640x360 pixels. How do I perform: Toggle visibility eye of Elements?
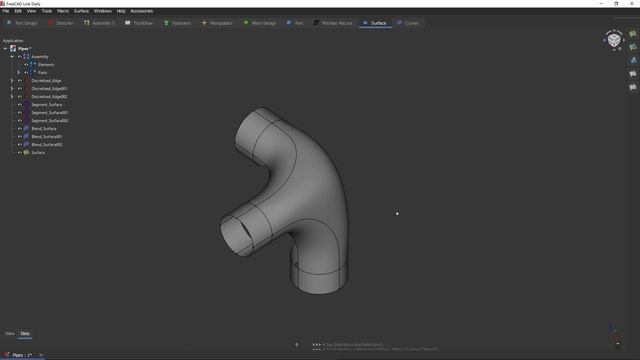tap(26, 64)
